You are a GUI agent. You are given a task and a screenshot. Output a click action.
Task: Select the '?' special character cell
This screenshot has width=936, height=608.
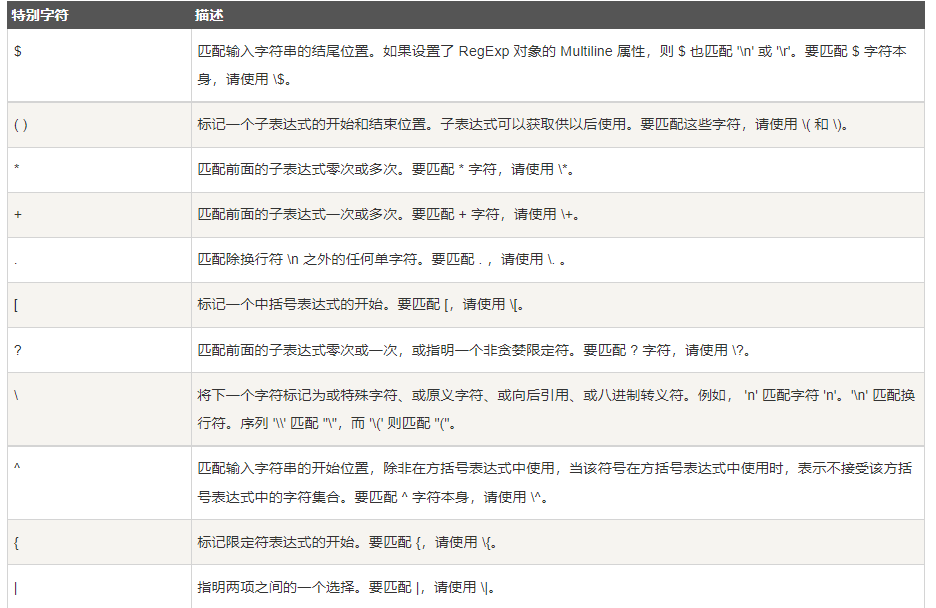(x=99, y=350)
